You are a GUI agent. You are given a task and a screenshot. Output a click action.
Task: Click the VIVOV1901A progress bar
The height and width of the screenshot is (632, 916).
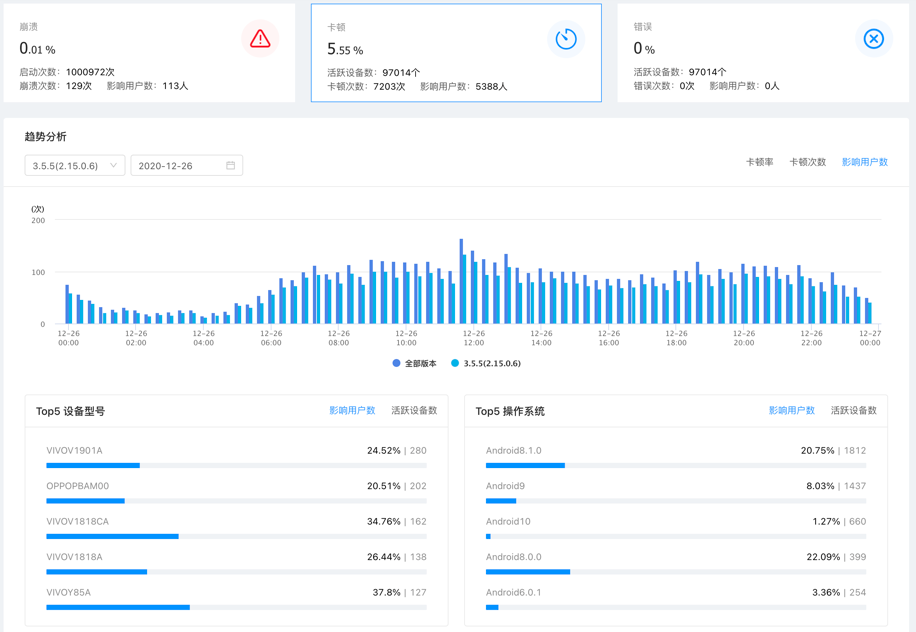(236, 465)
